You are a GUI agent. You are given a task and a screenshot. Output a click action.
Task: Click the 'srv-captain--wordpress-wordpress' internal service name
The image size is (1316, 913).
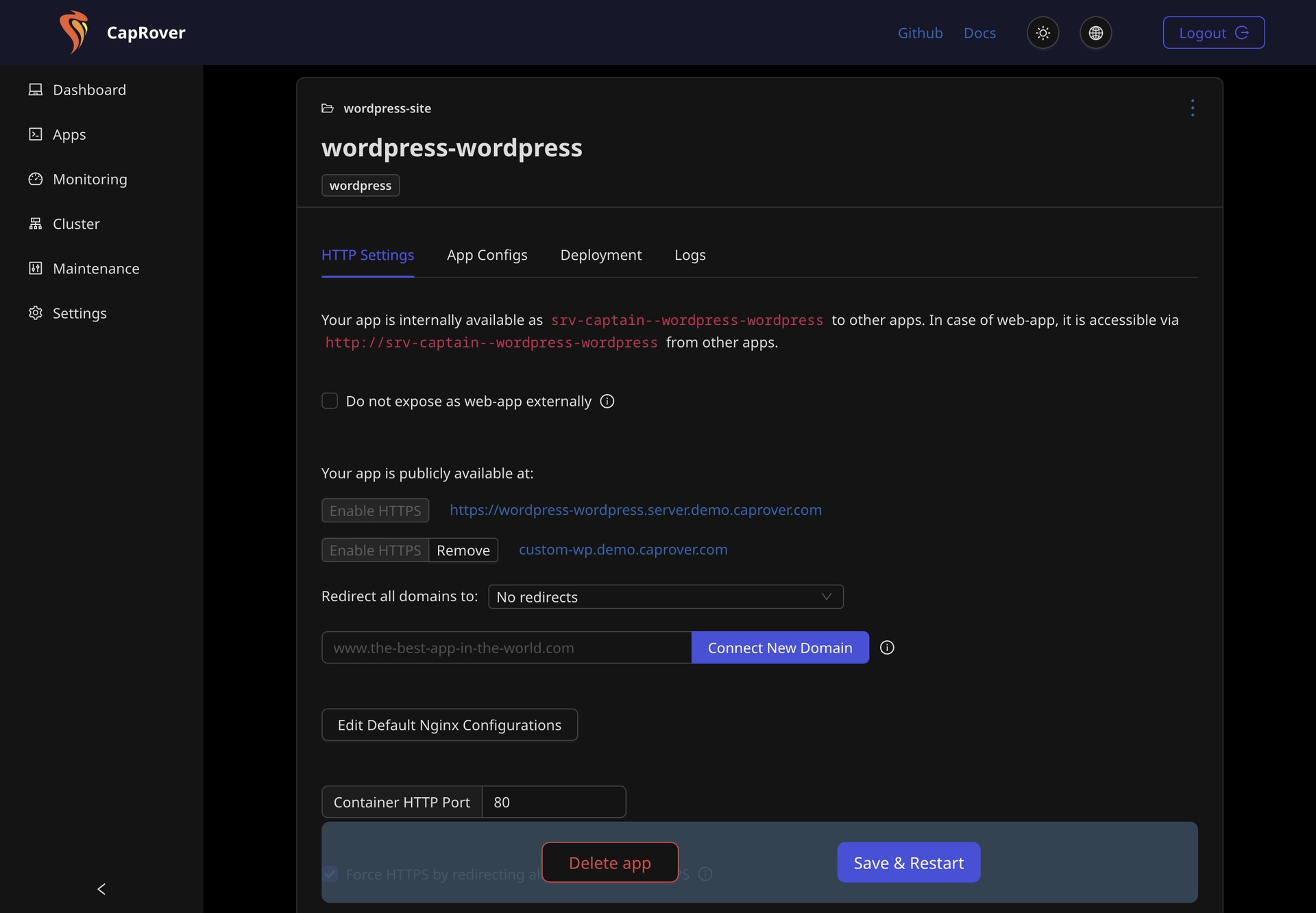tap(687, 320)
